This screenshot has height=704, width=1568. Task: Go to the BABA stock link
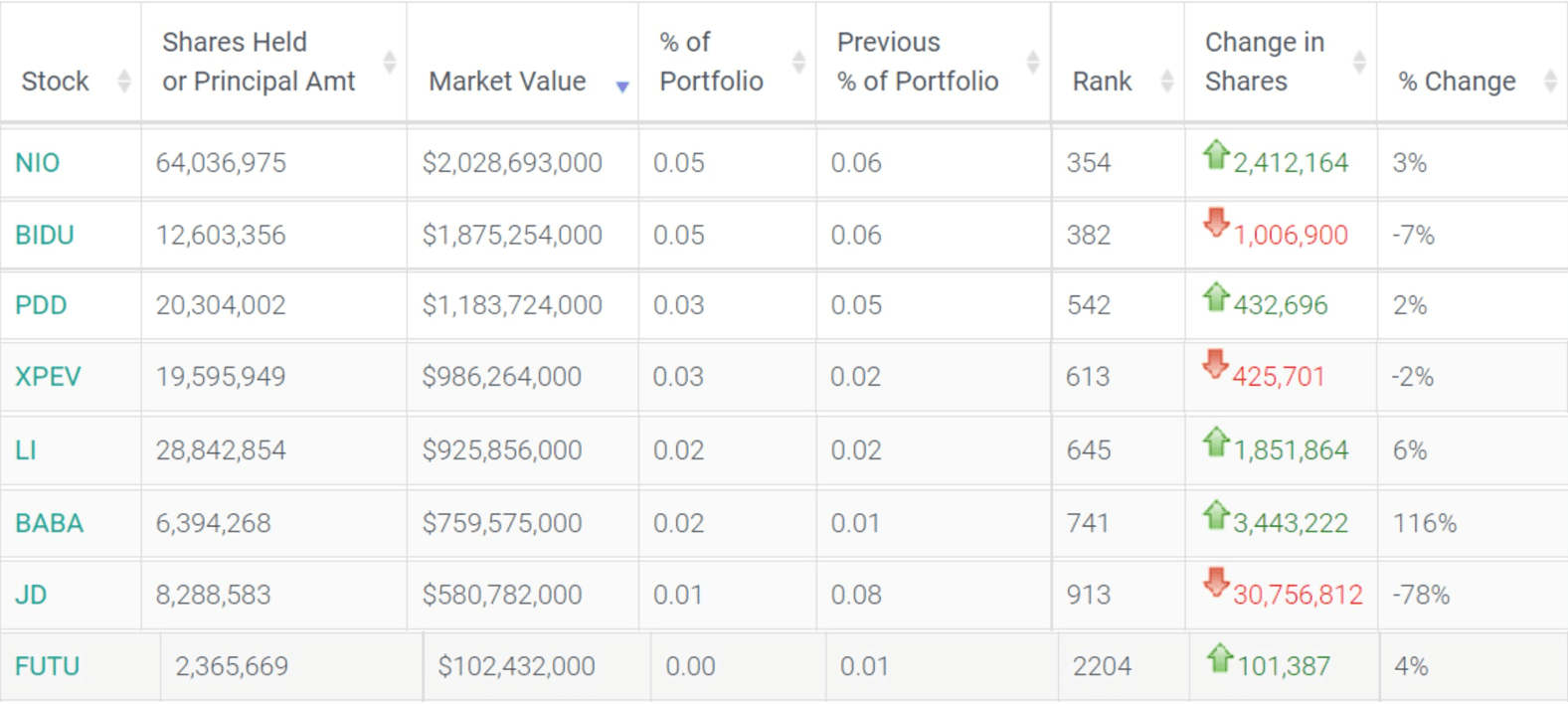point(49,523)
